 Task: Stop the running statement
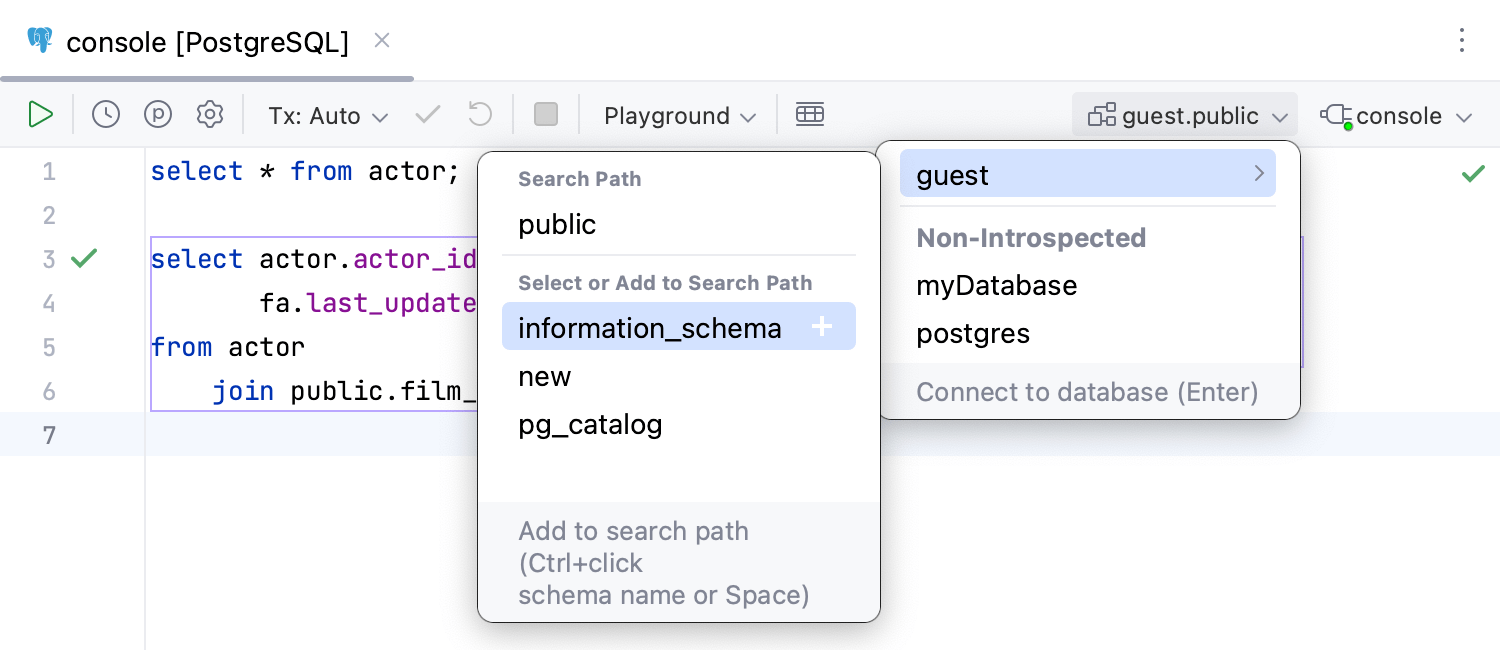(x=546, y=114)
